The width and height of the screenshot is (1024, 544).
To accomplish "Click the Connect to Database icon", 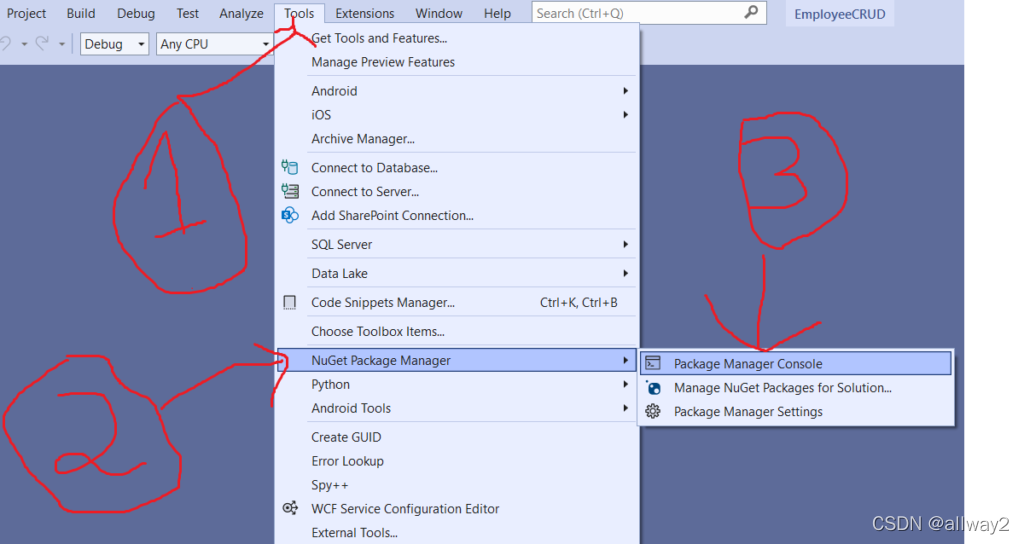I will click(289, 168).
